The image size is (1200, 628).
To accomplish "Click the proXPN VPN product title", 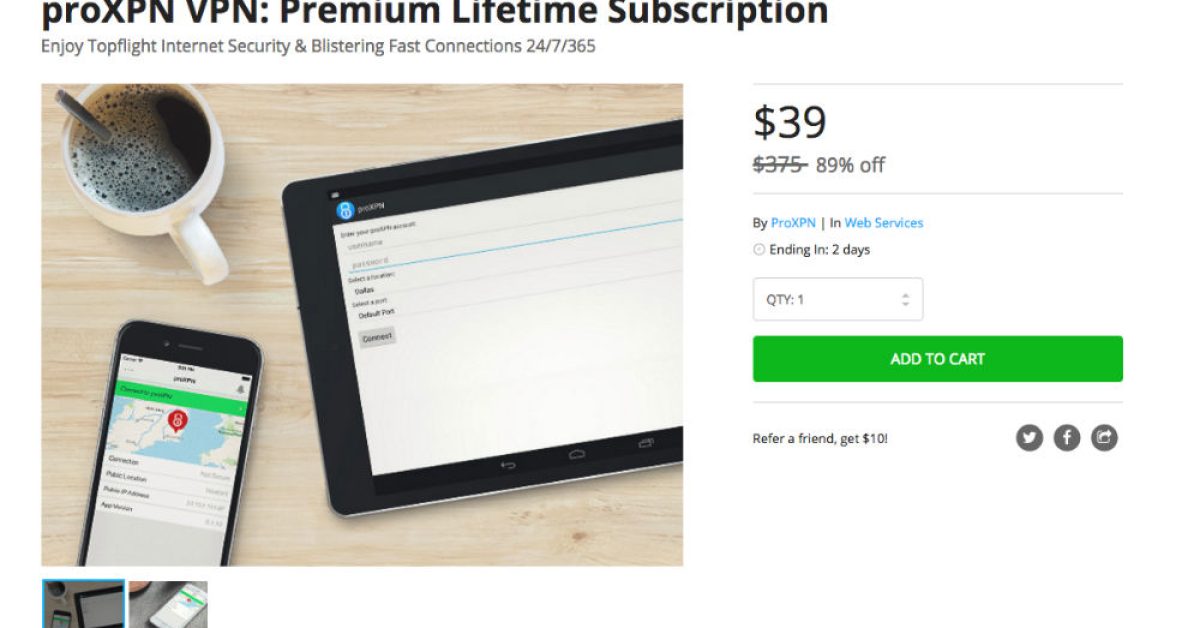I will click(435, 13).
